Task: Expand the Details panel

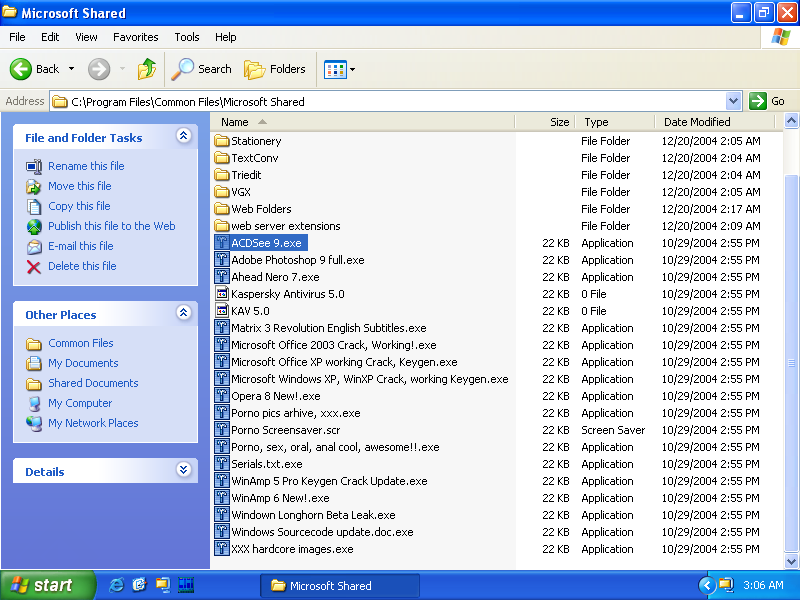Action: (184, 470)
